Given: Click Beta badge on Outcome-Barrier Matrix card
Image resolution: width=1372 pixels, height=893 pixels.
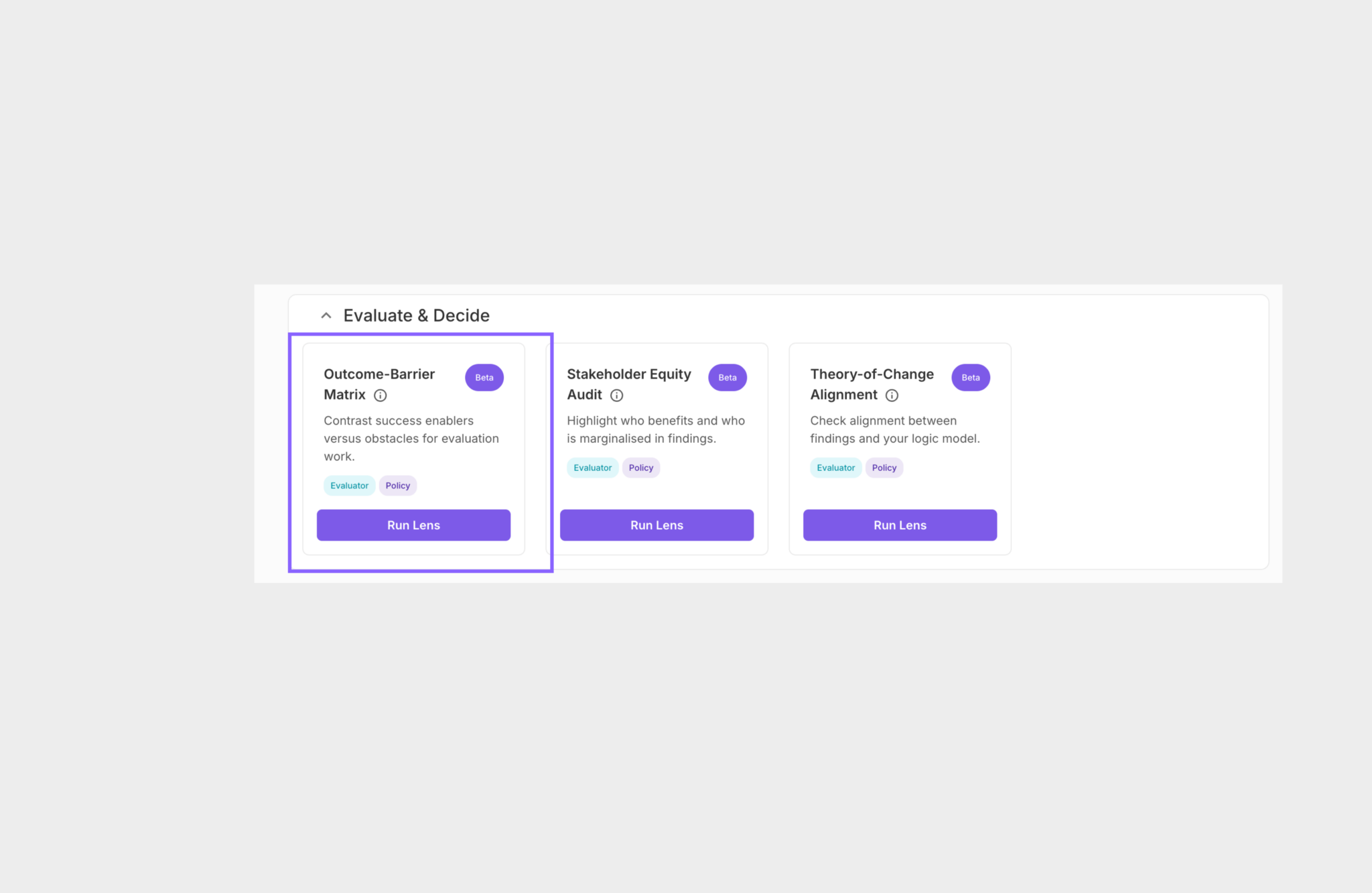Looking at the screenshot, I should (484, 378).
